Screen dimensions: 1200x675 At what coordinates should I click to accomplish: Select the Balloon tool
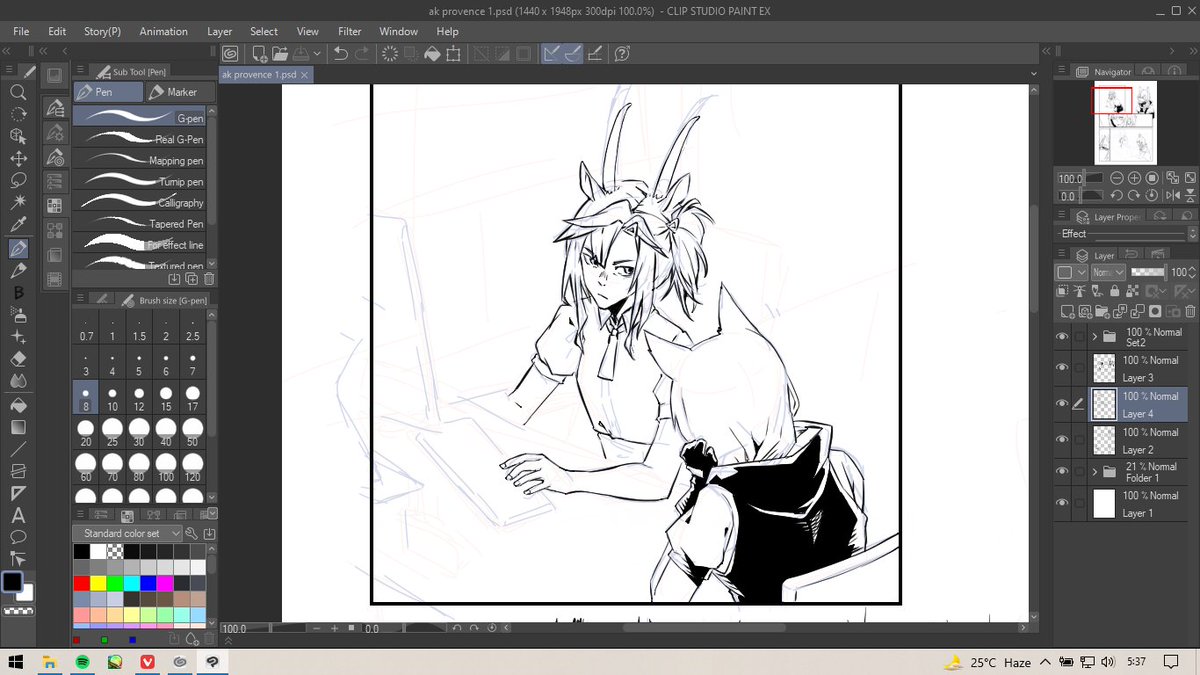18,538
